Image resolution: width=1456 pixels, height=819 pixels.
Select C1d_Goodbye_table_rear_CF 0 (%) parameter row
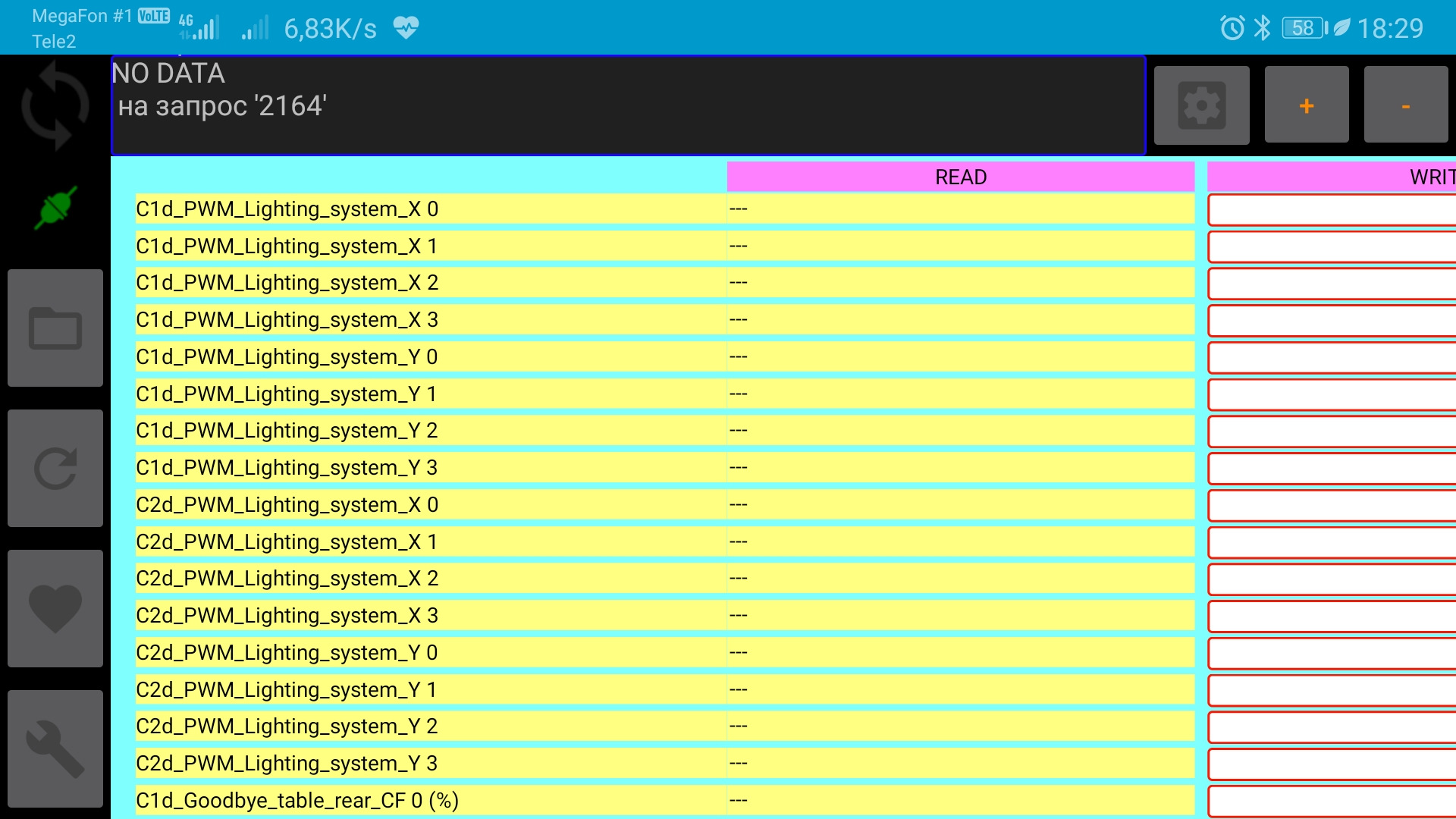pos(297,801)
